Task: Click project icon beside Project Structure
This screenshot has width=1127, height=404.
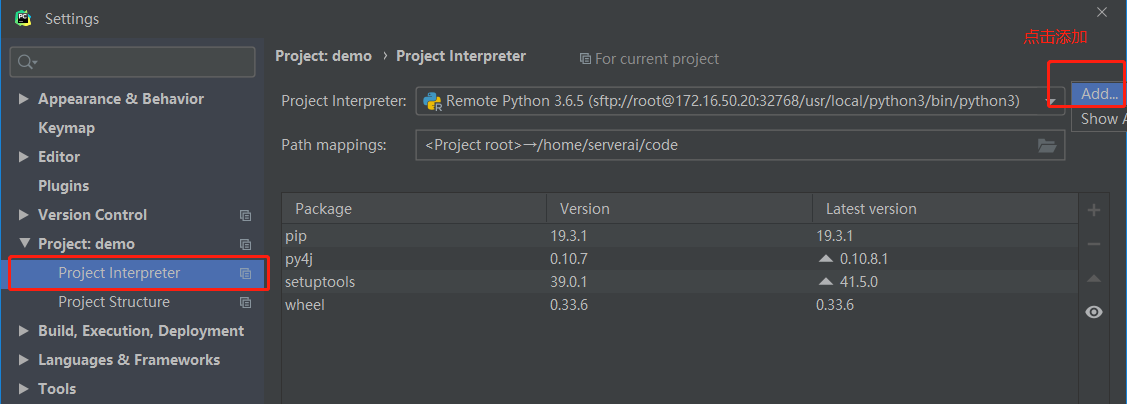Action: click(245, 302)
